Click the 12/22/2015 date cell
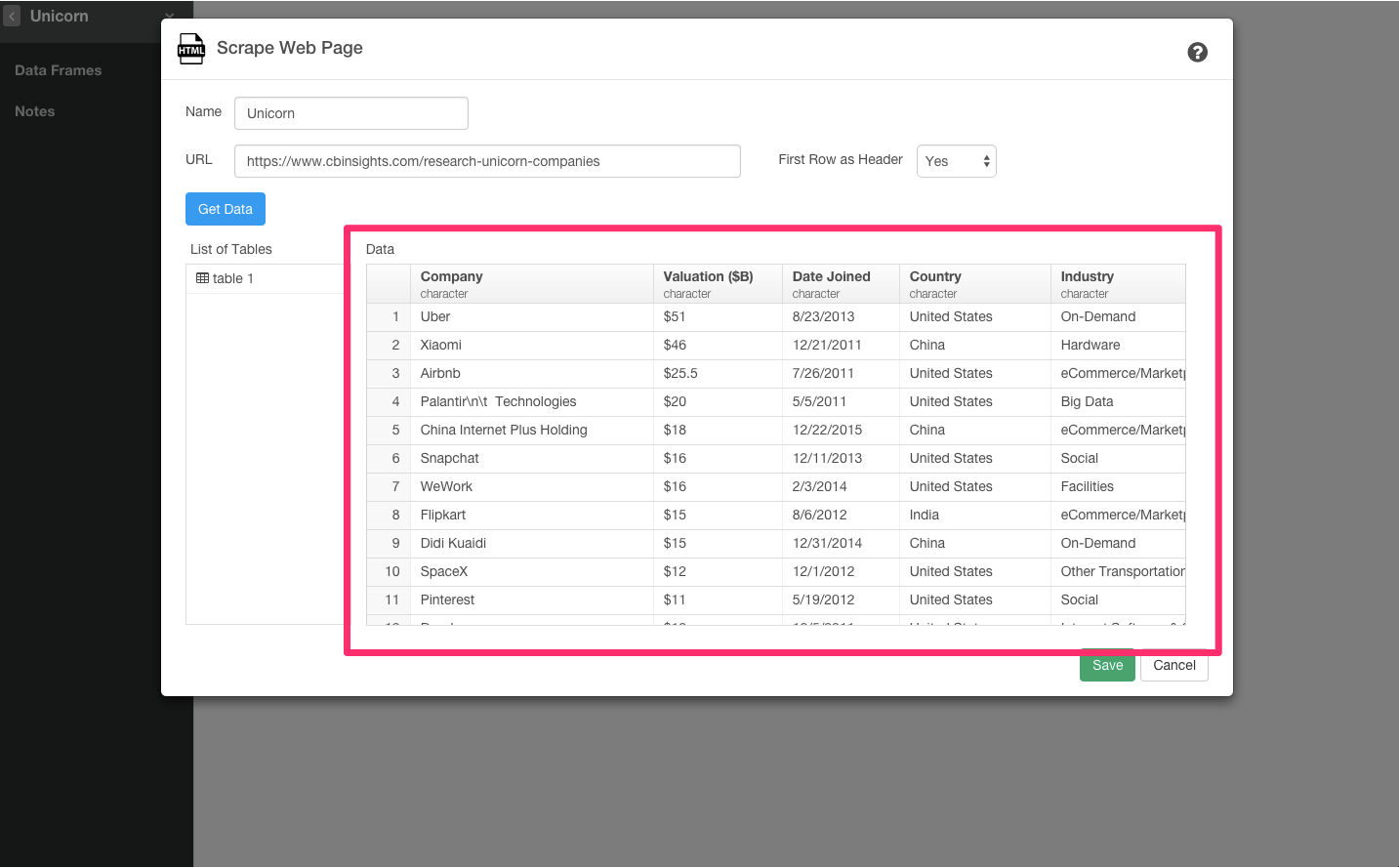Image resolution: width=1399 pixels, height=868 pixels. point(841,430)
